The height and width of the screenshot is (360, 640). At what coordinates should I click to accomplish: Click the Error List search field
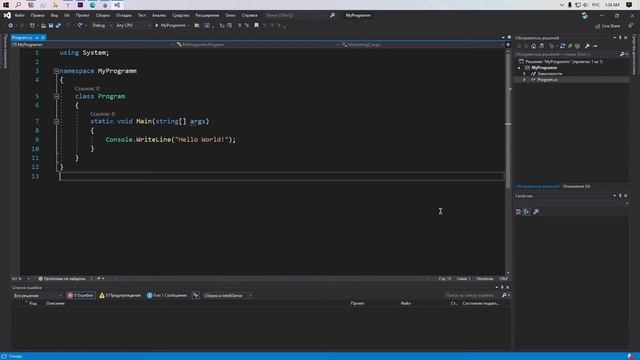472,295
